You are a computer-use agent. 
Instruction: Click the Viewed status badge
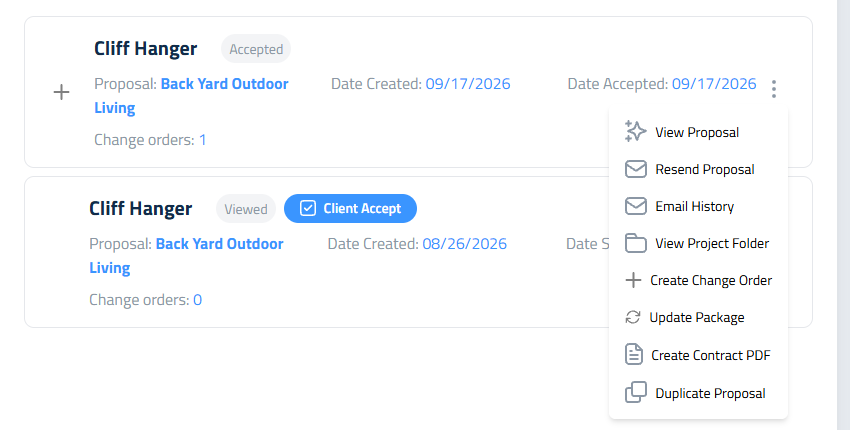246,209
